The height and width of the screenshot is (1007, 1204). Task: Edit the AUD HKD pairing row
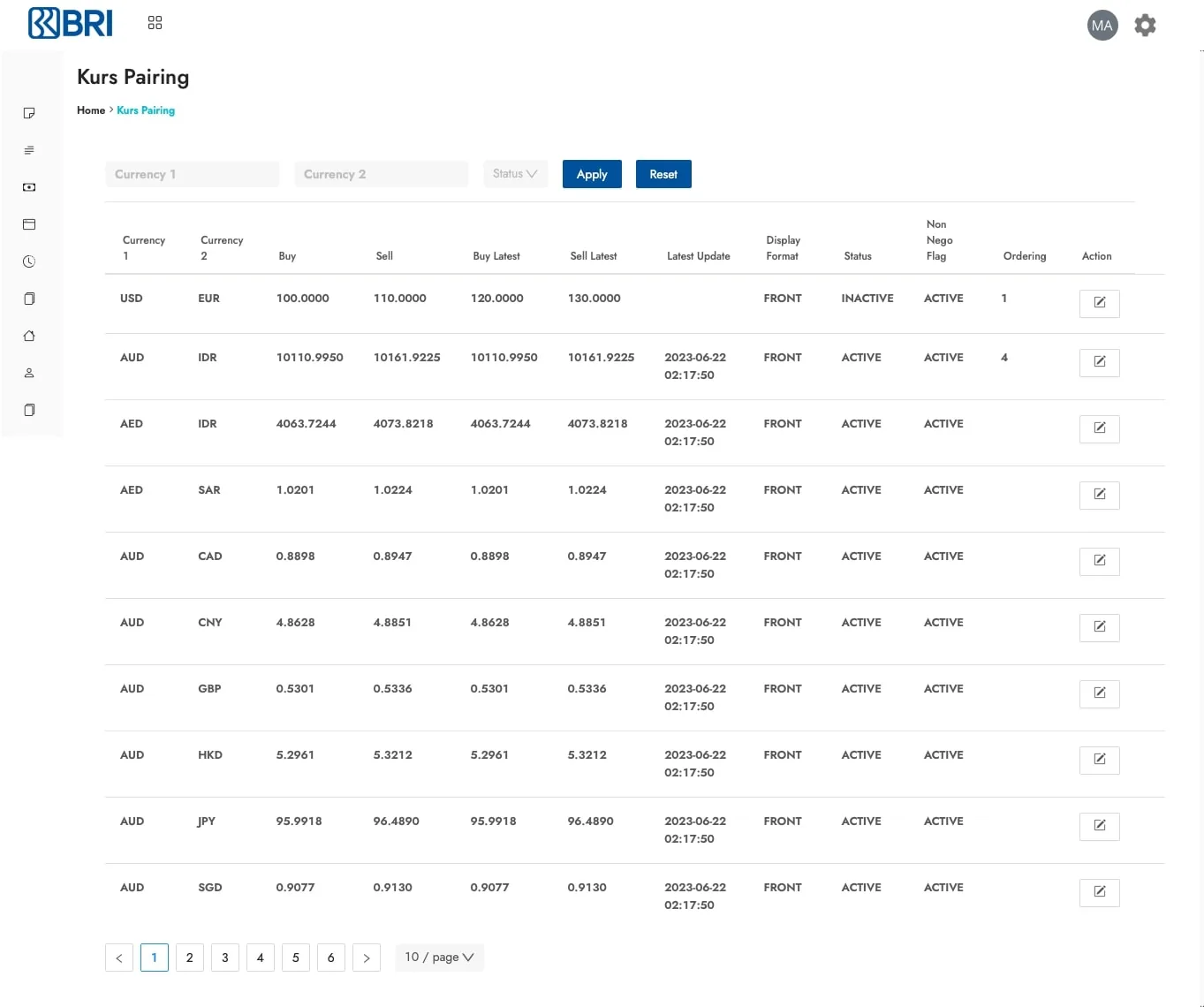(x=1100, y=760)
